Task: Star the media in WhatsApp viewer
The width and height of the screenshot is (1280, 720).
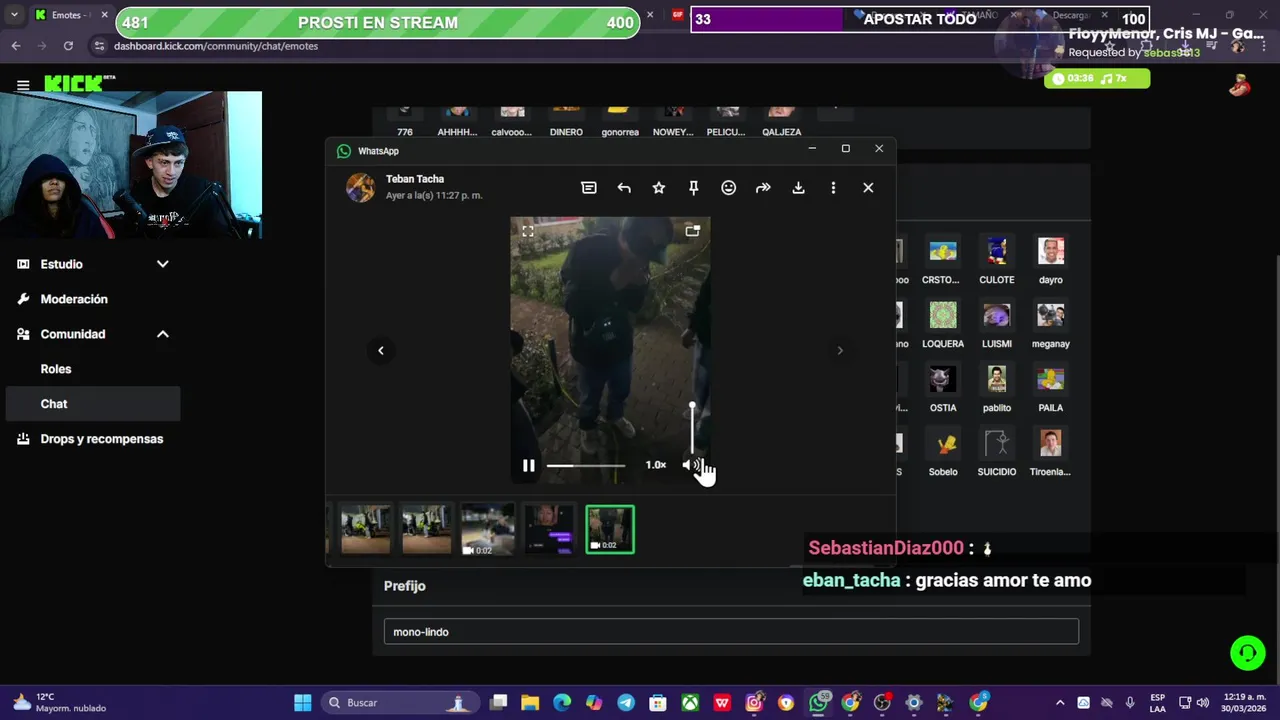Action: (x=659, y=188)
